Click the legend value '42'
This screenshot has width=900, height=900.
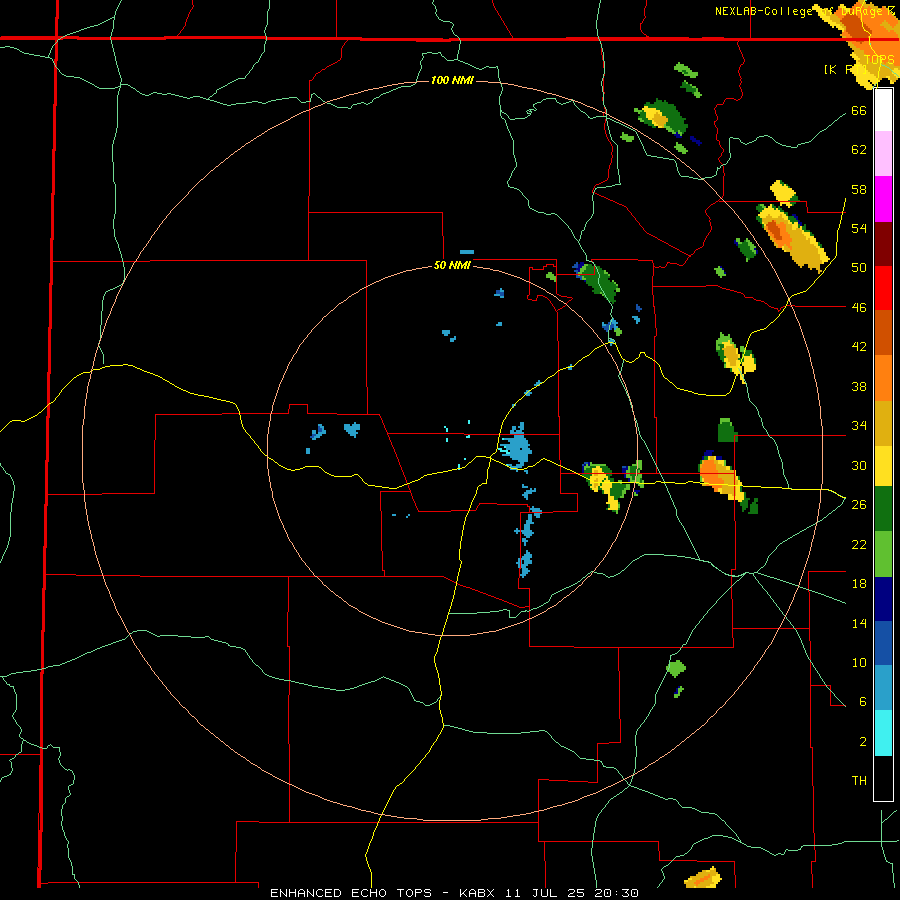coord(859,346)
